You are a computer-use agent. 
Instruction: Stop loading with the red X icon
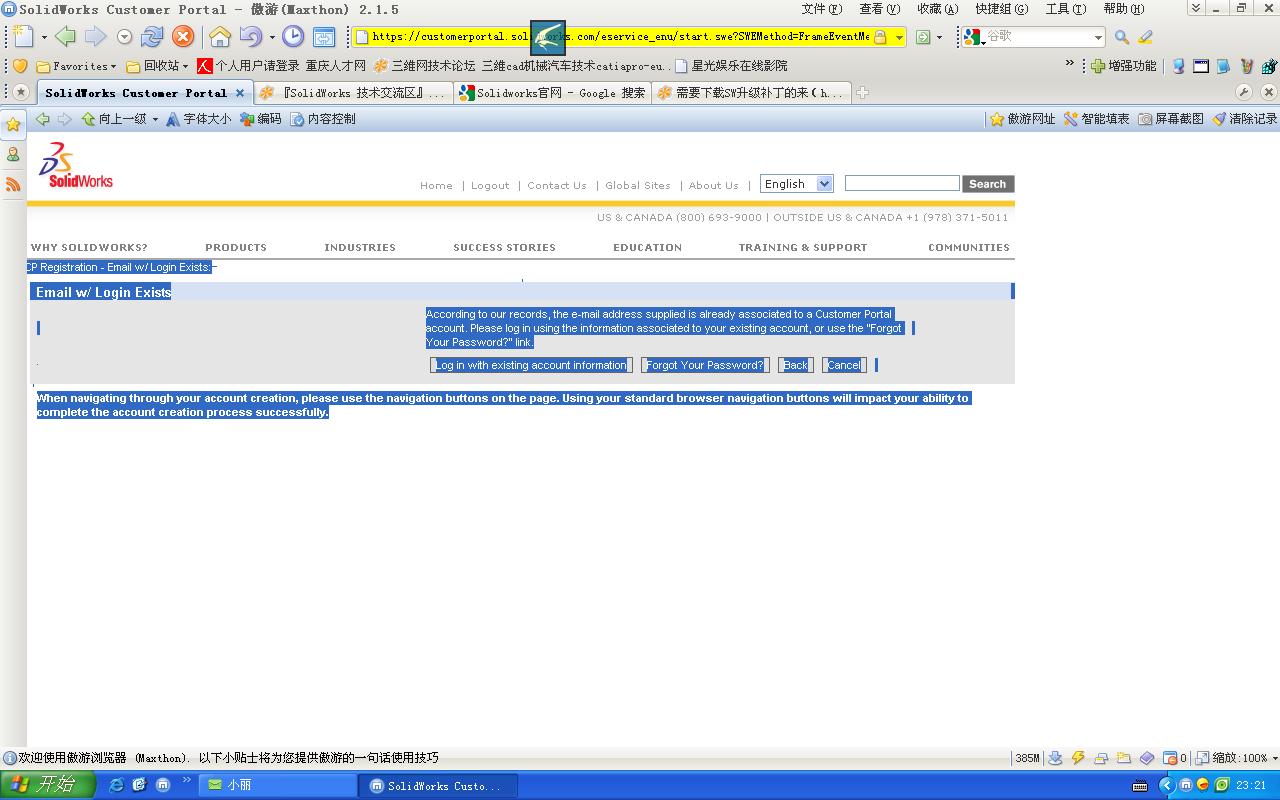point(182,37)
